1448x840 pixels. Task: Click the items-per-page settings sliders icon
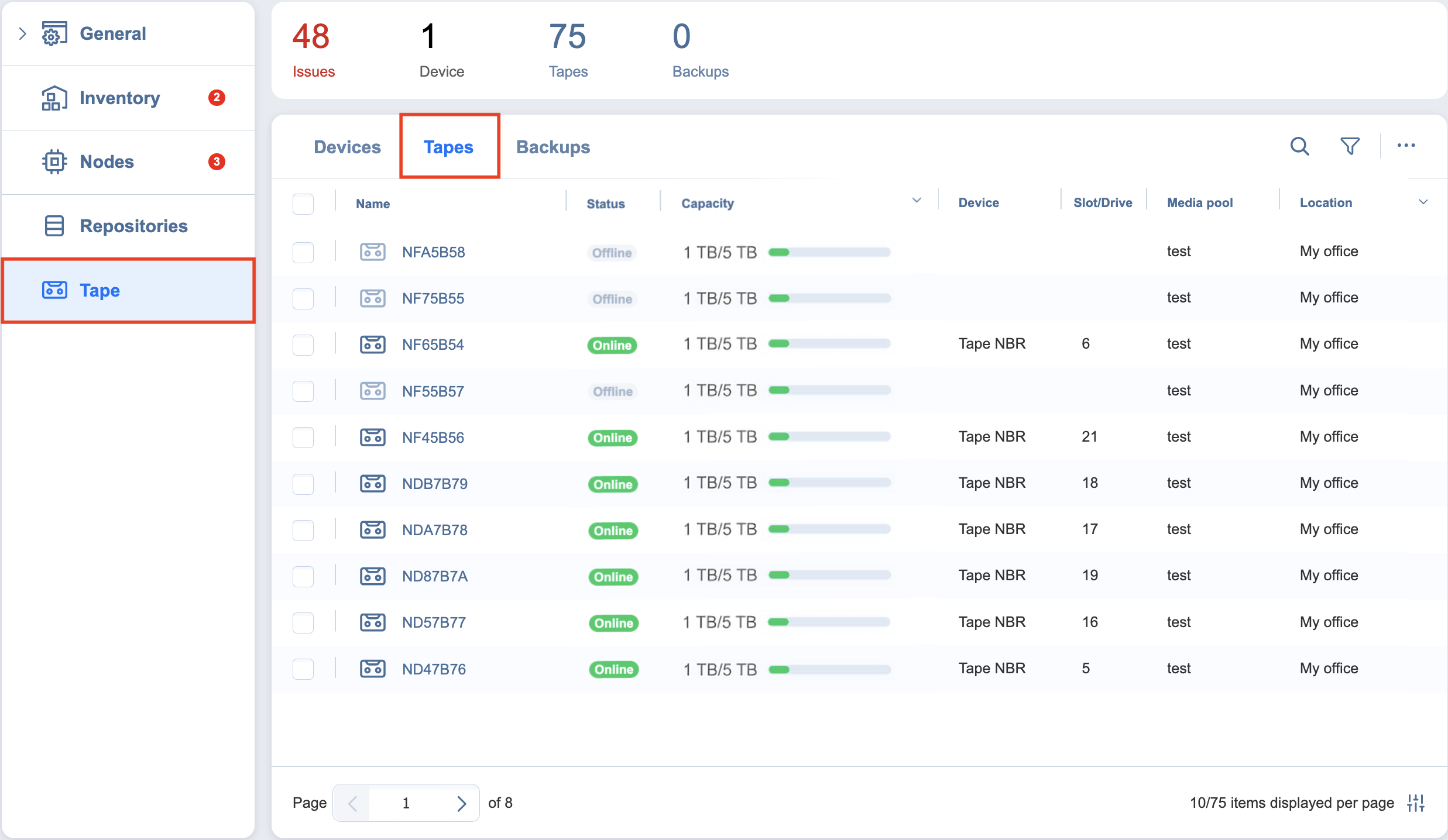tap(1416, 803)
